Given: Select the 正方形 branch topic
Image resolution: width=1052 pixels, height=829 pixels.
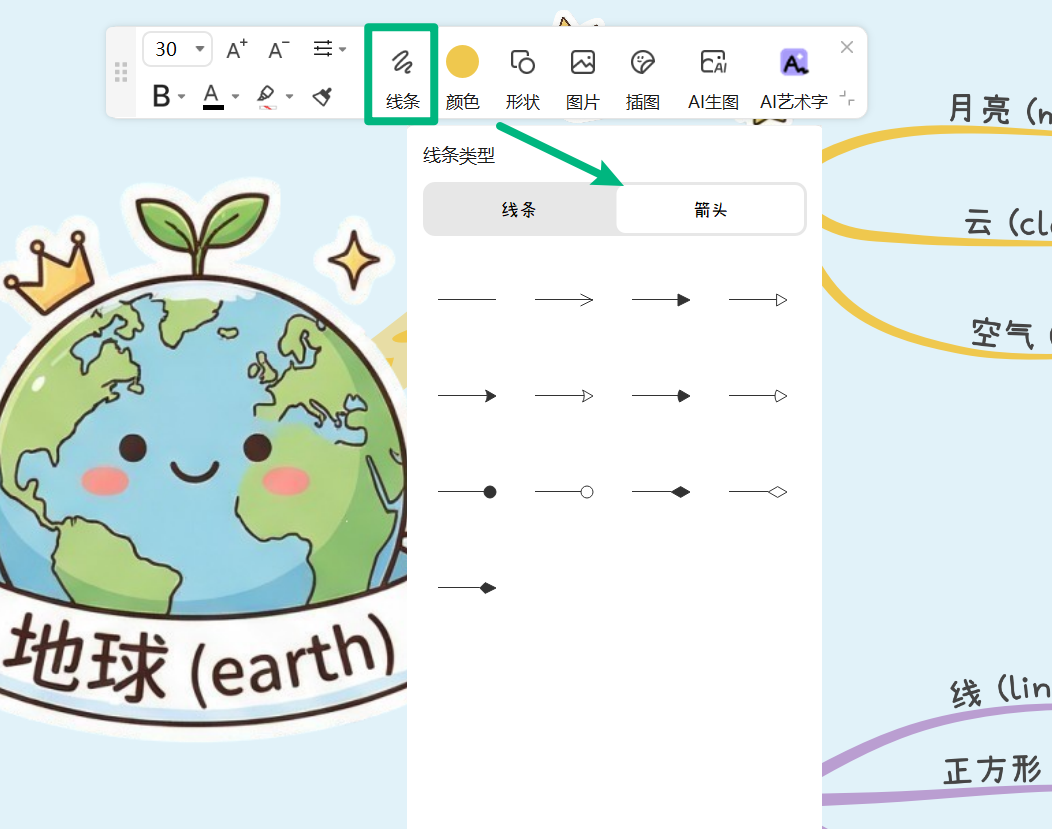Looking at the screenshot, I should tap(993, 769).
